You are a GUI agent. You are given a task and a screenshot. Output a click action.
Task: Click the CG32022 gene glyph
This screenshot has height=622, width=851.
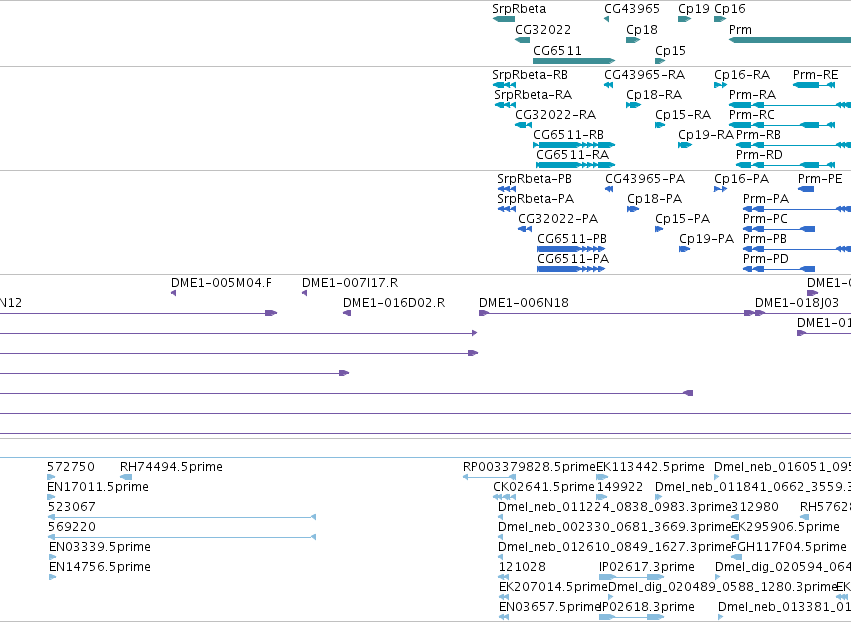click(x=523, y=40)
